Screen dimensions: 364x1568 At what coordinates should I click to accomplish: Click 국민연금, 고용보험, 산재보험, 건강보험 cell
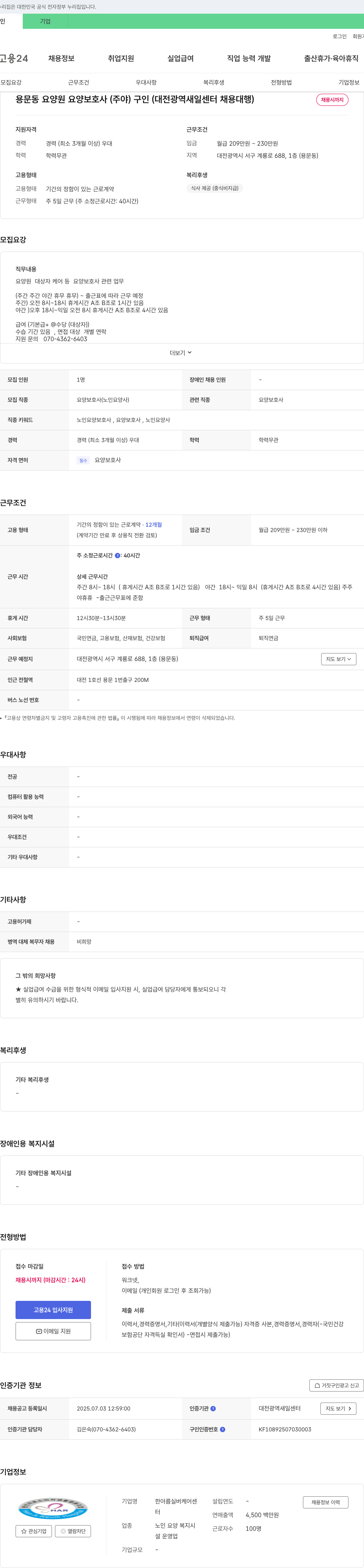pyautogui.click(x=121, y=638)
